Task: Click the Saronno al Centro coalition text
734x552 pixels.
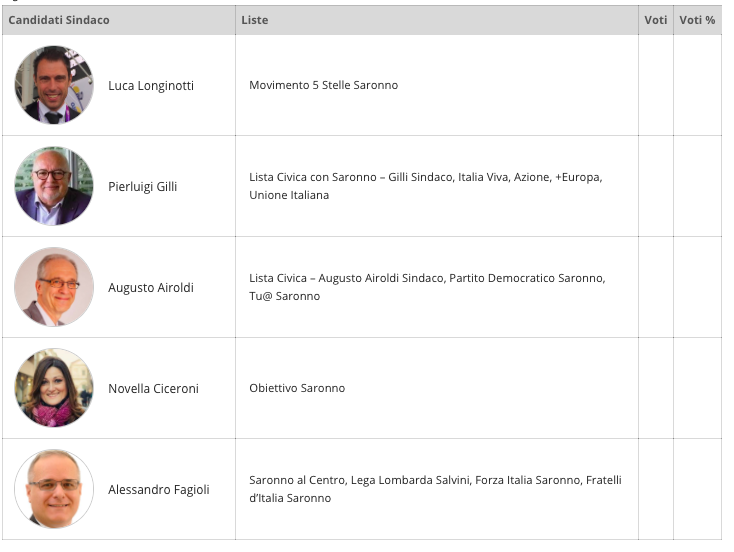Action: pyautogui.click(x=435, y=489)
